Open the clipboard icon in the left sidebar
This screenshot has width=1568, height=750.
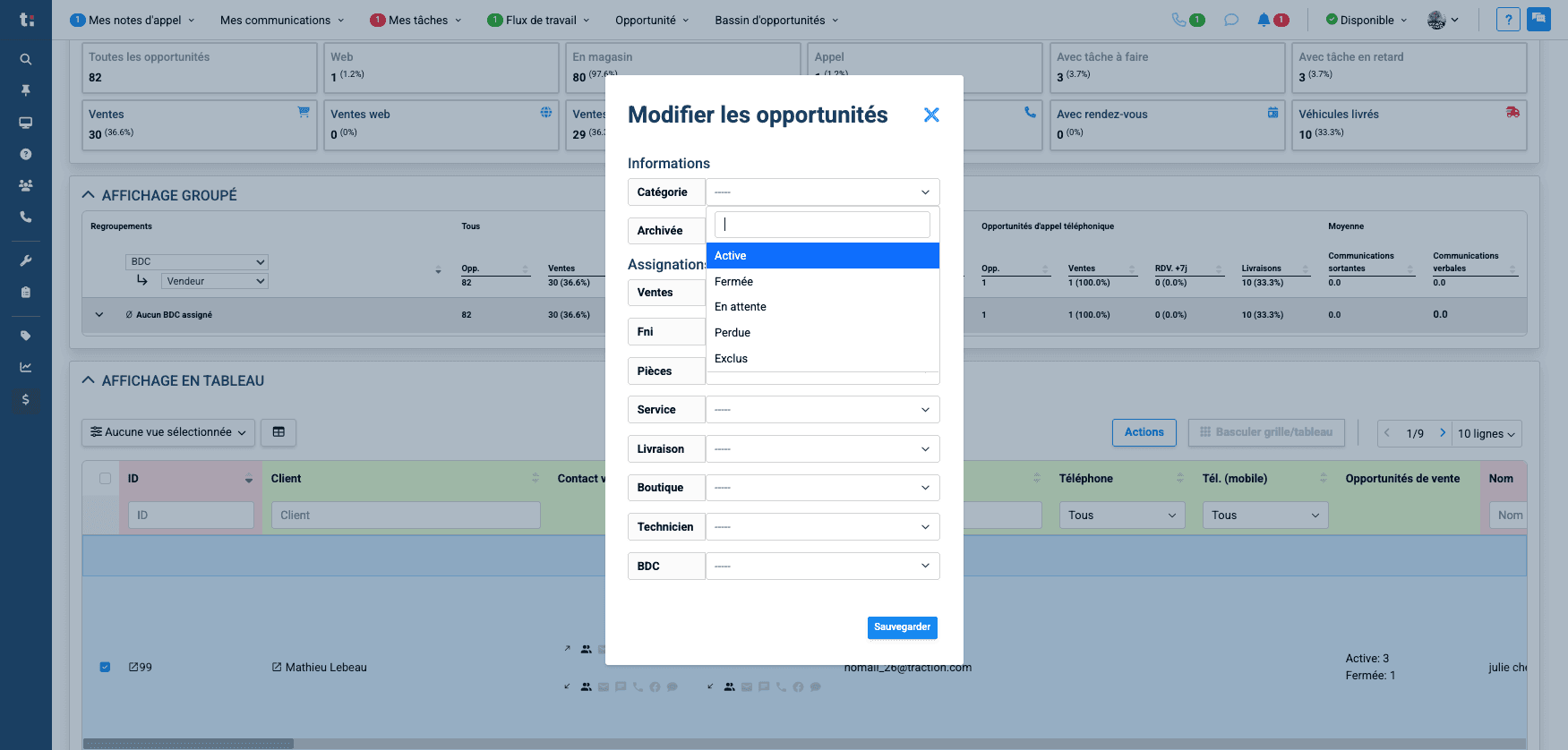click(26, 292)
